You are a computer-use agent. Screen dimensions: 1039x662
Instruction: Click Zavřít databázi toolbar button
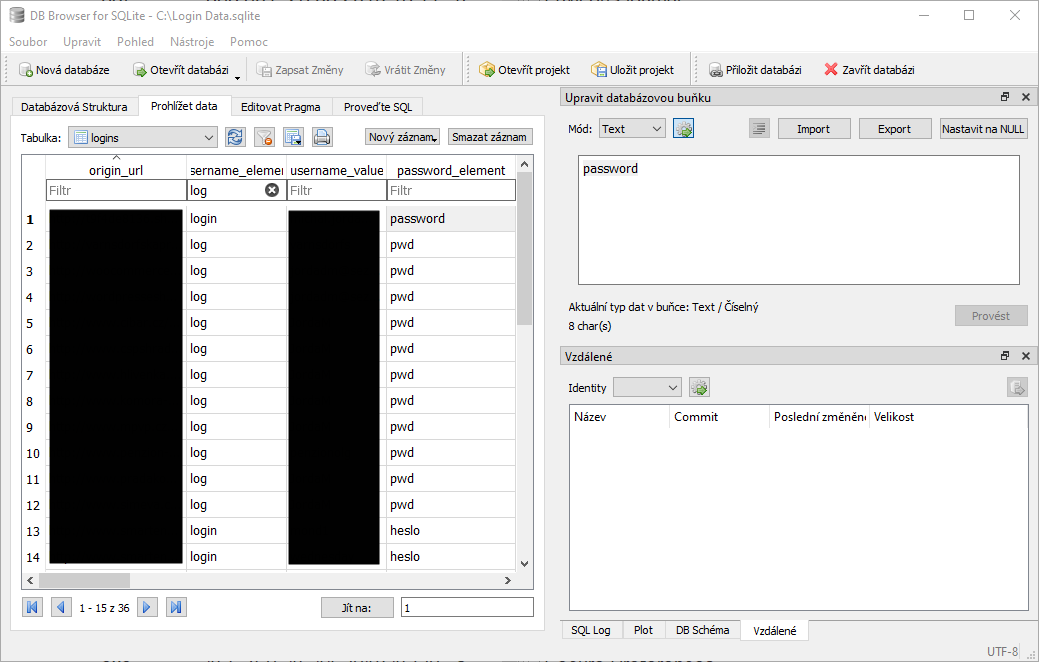pos(869,70)
